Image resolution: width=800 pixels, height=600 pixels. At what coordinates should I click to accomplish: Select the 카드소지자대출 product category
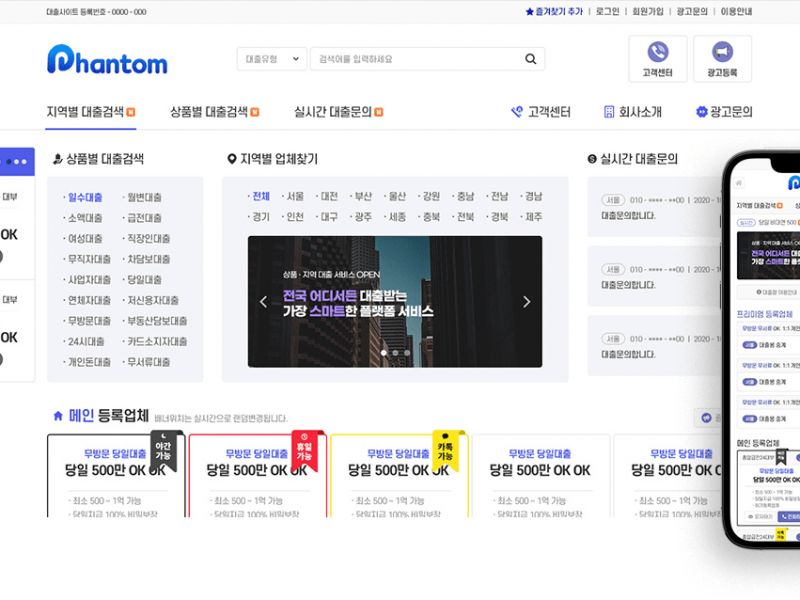click(157, 341)
